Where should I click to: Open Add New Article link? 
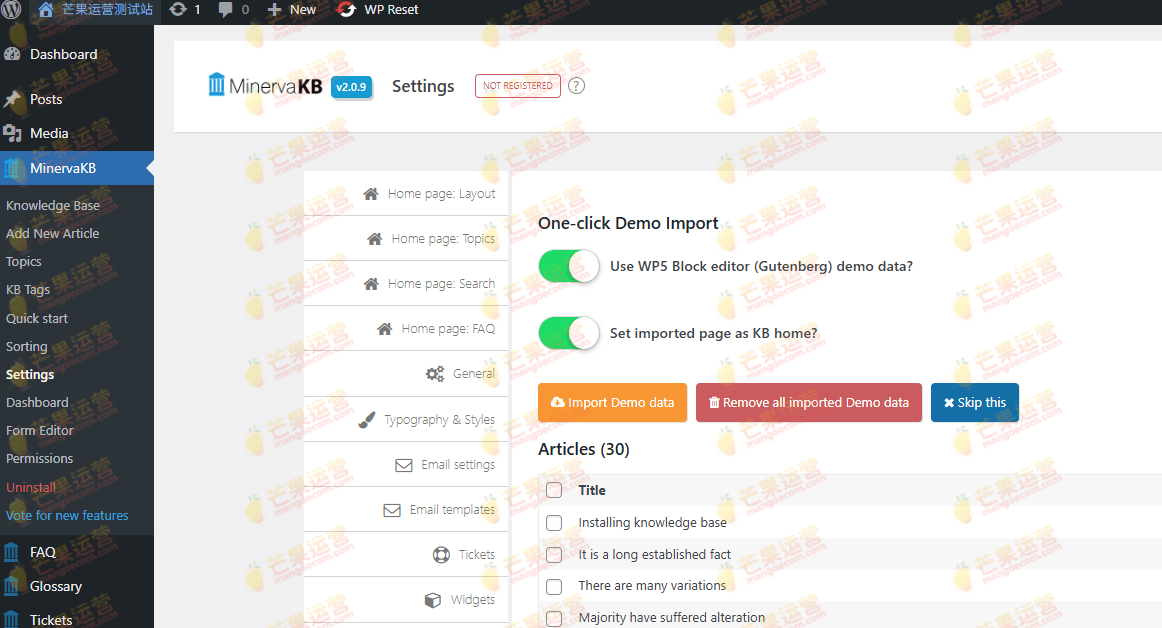click(x=53, y=234)
